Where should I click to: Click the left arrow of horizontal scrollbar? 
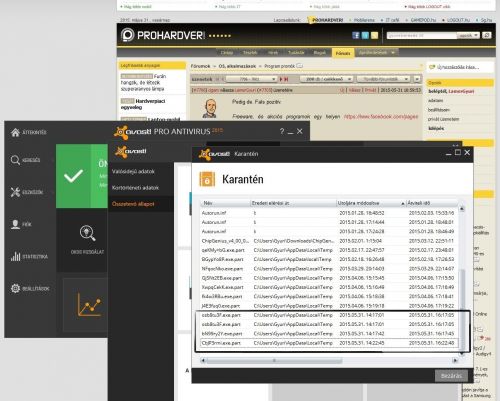pos(203,360)
